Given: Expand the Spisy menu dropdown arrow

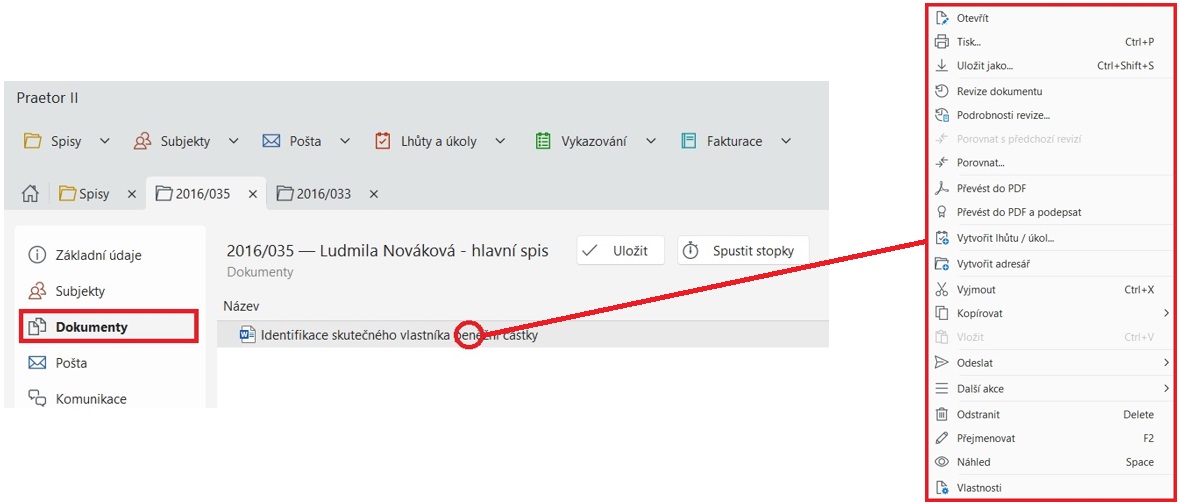Looking at the screenshot, I should click(x=105, y=141).
